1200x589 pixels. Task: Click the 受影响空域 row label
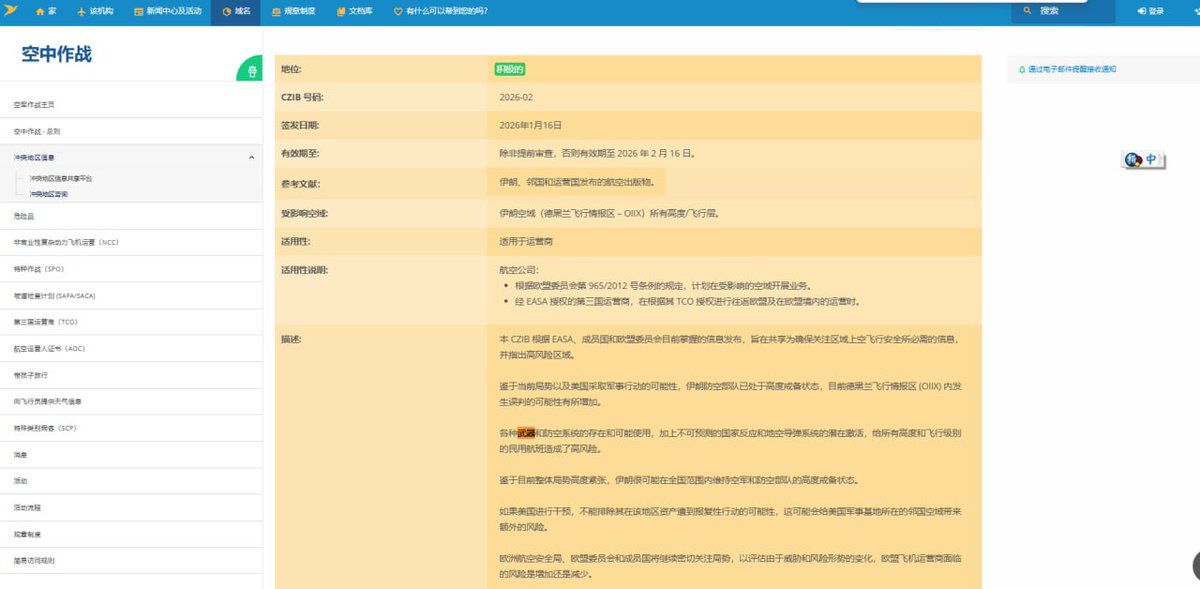[x=304, y=213]
